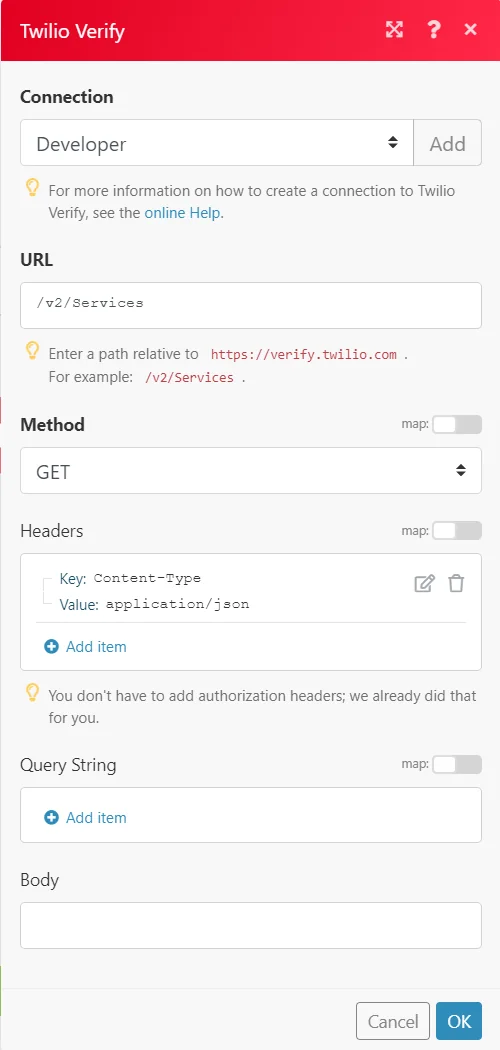The image size is (500, 1050).
Task: Open help via the question mark icon
Action: pos(433,29)
